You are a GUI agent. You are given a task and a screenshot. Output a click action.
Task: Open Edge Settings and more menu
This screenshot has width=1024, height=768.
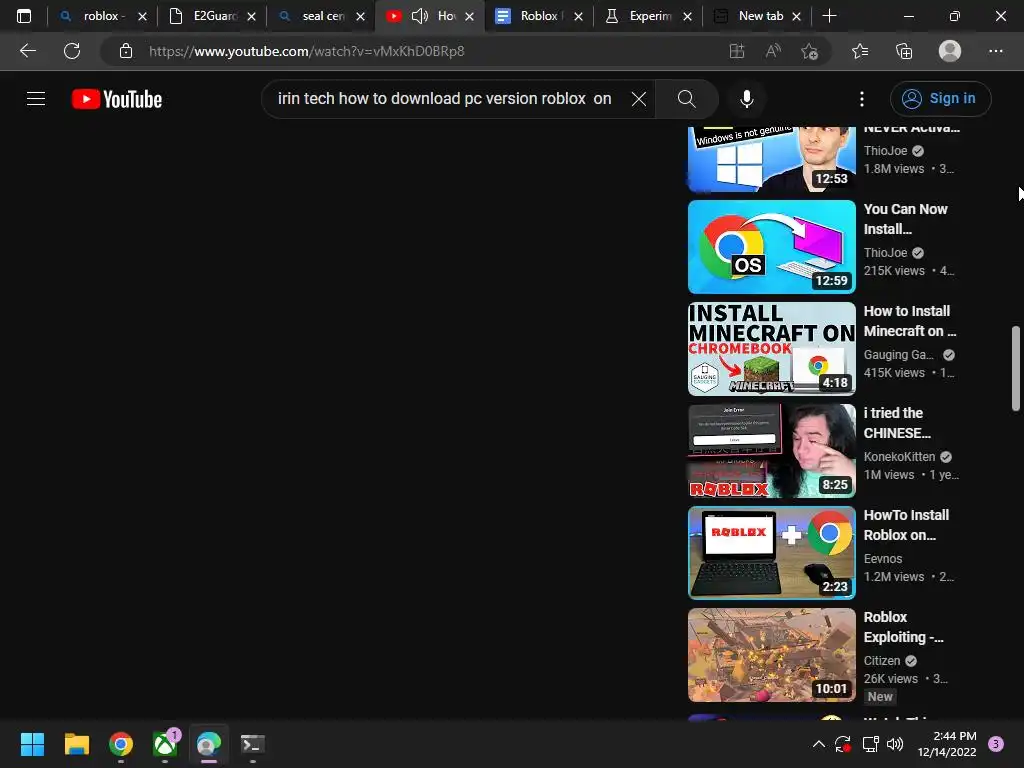pyautogui.click(x=995, y=51)
